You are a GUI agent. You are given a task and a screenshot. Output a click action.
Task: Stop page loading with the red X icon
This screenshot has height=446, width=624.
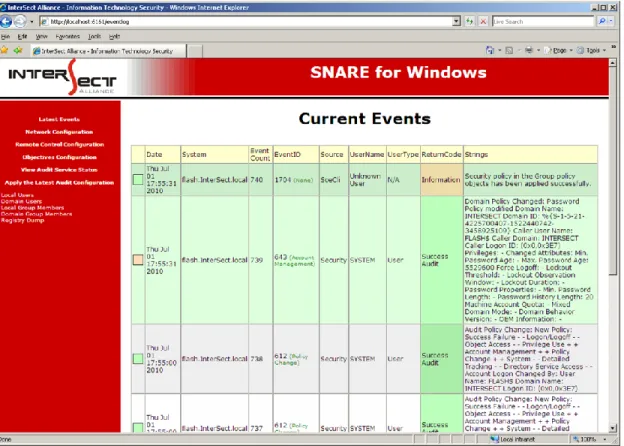483,21
